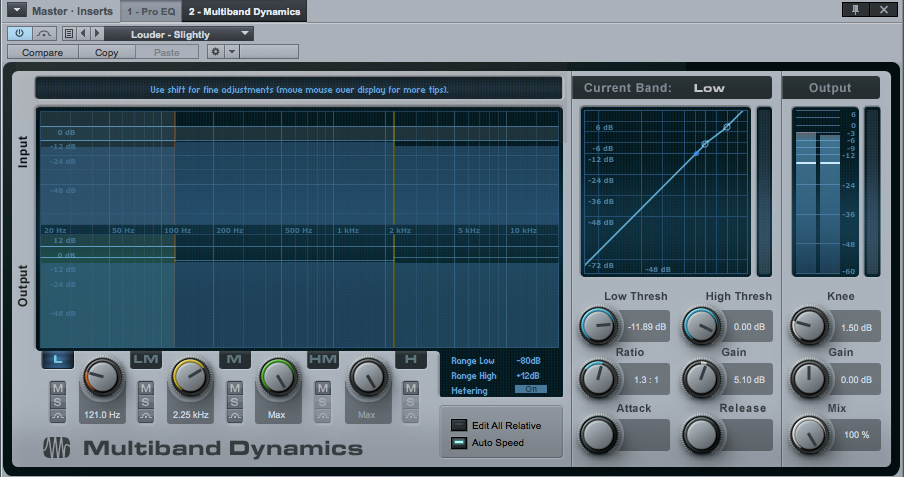
Task: Select the LM (Low Mid) band button
Action: tap(146, 359)
